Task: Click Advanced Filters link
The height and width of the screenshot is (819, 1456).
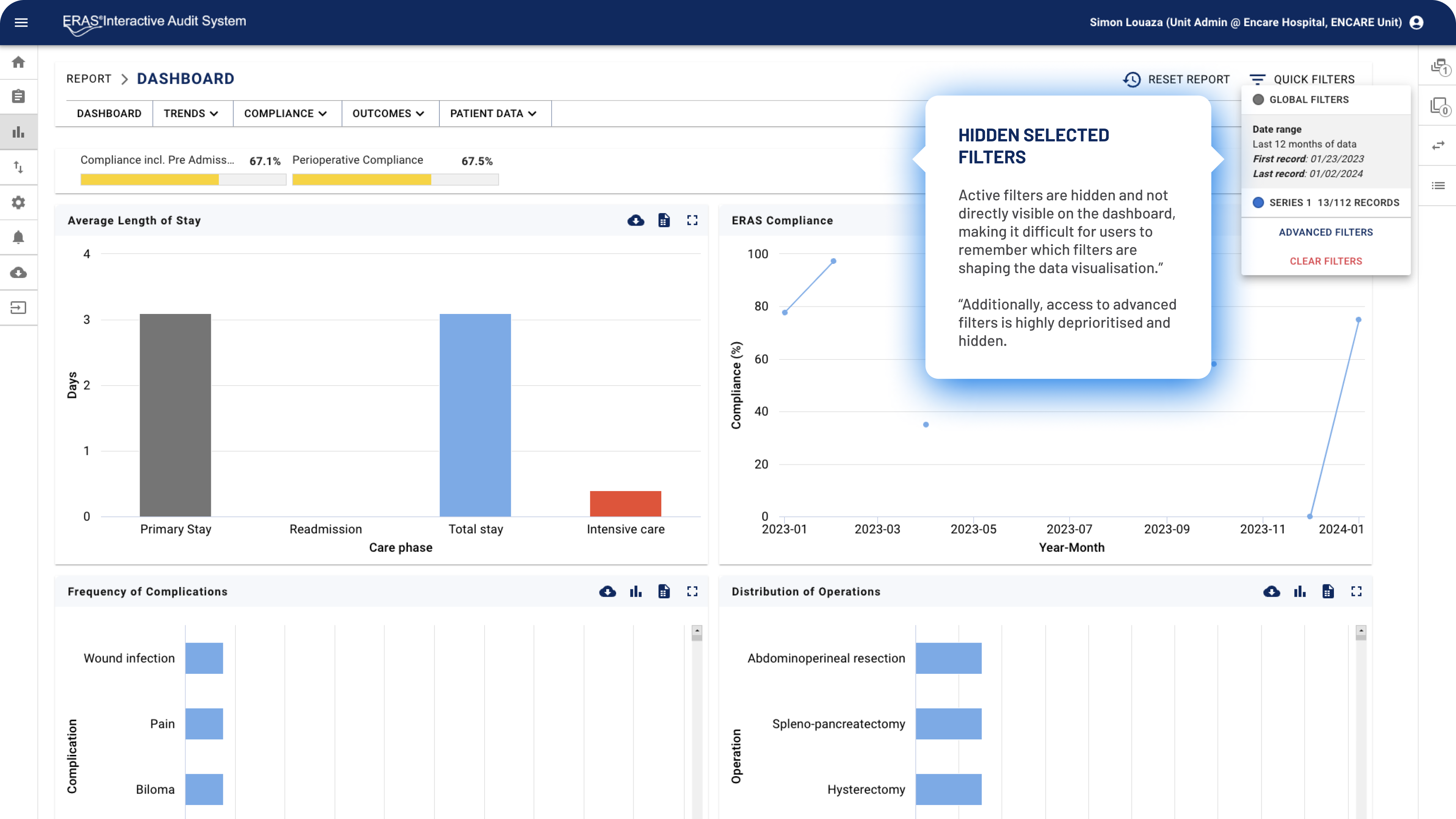Action: coord(1326,232)
